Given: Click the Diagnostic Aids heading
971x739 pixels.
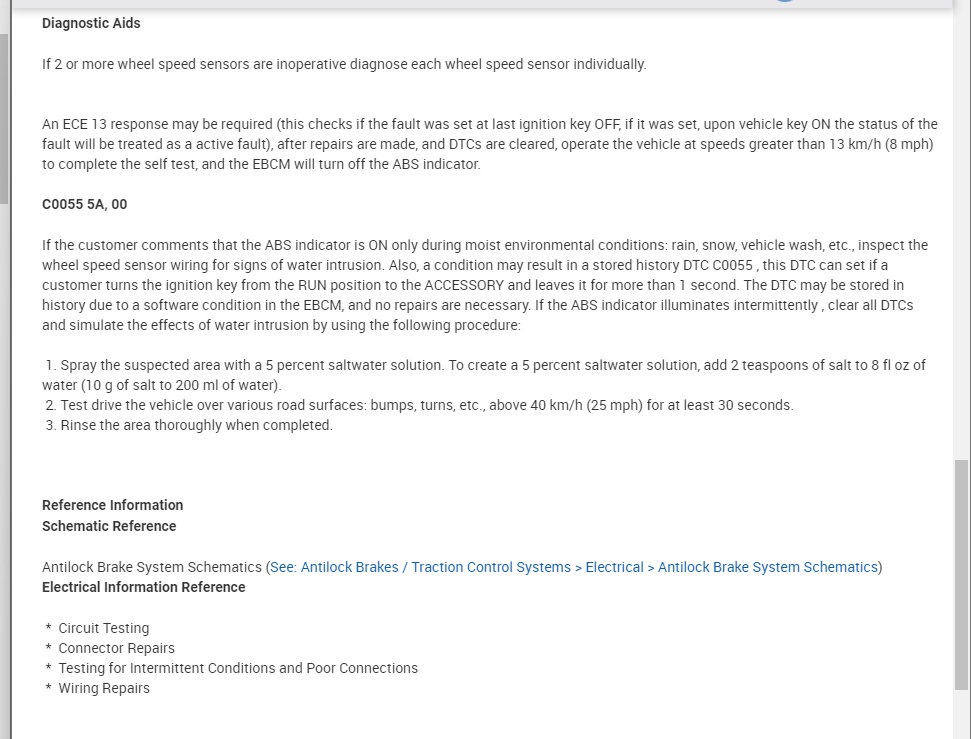Looking at the screenshot, I should click(x=91, y=23).
